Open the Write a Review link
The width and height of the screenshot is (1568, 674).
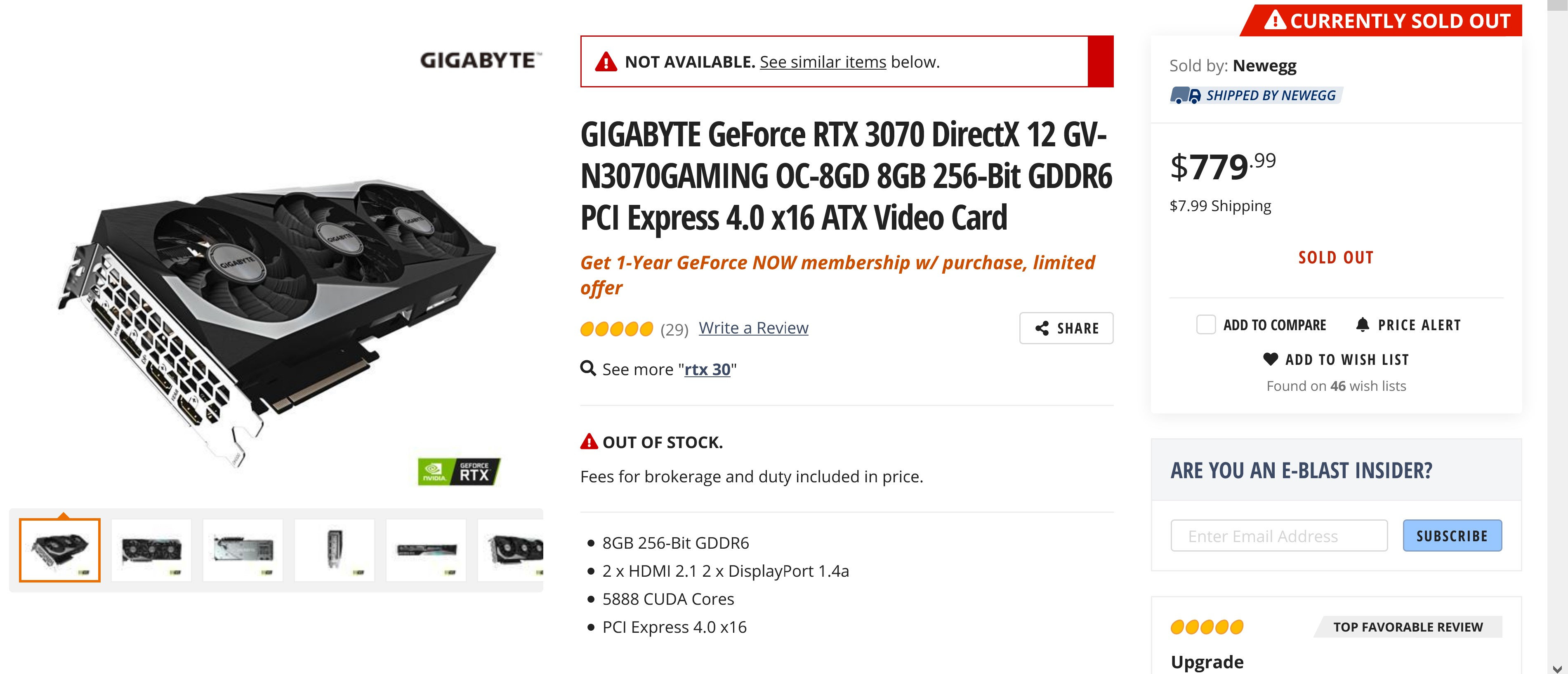753,328
